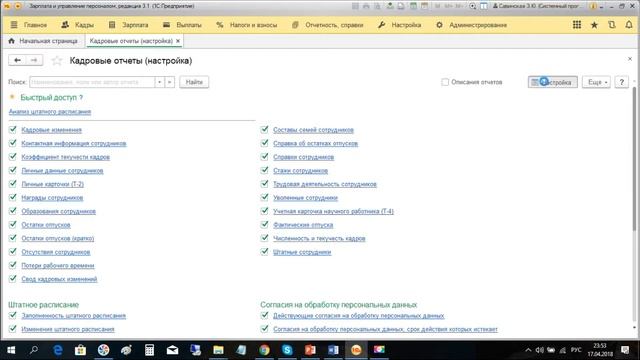Open Изменения штатного расписания link
This screenshot has width=640, height=360.
pyautogui.click(x=68, y=329)
